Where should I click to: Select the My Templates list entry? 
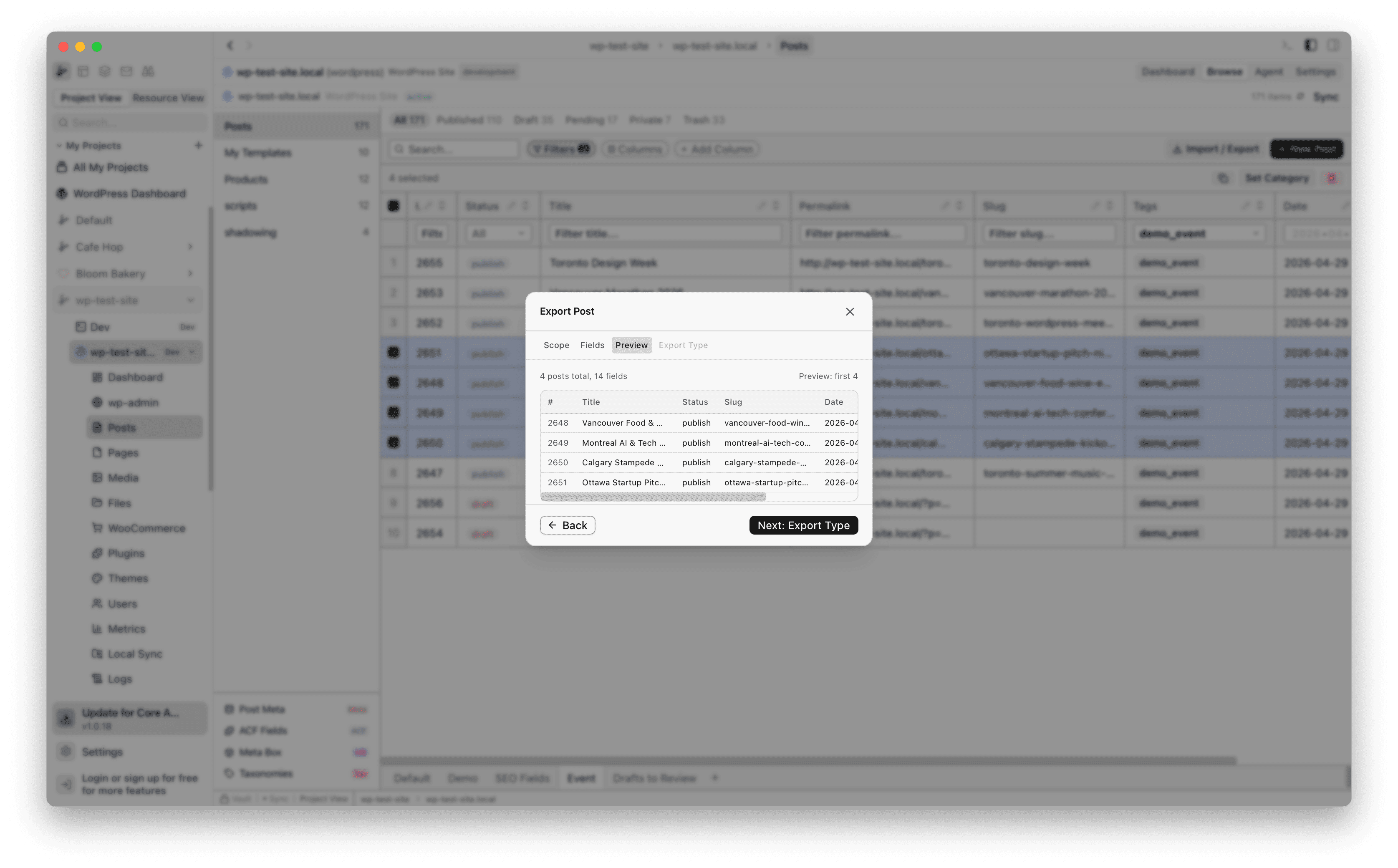(x=296, y=153)
